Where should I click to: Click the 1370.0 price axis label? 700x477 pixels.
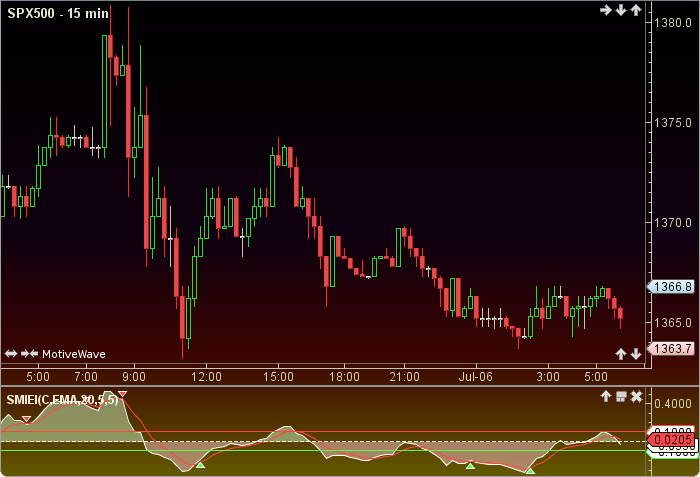pos(673,223)
